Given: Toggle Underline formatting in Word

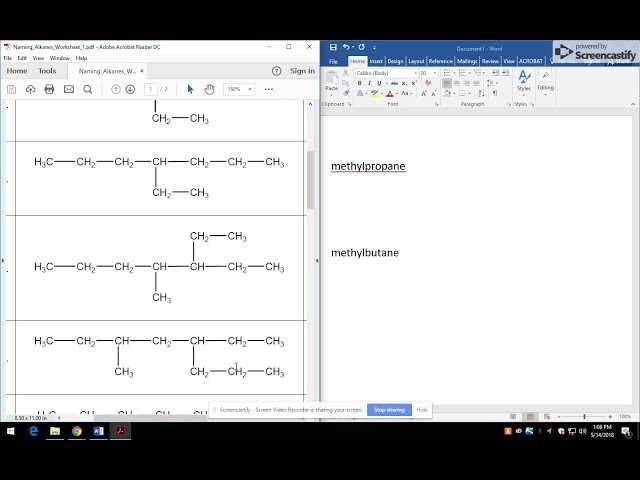Looking at the screenshot, I should click(x=379, y=83).
